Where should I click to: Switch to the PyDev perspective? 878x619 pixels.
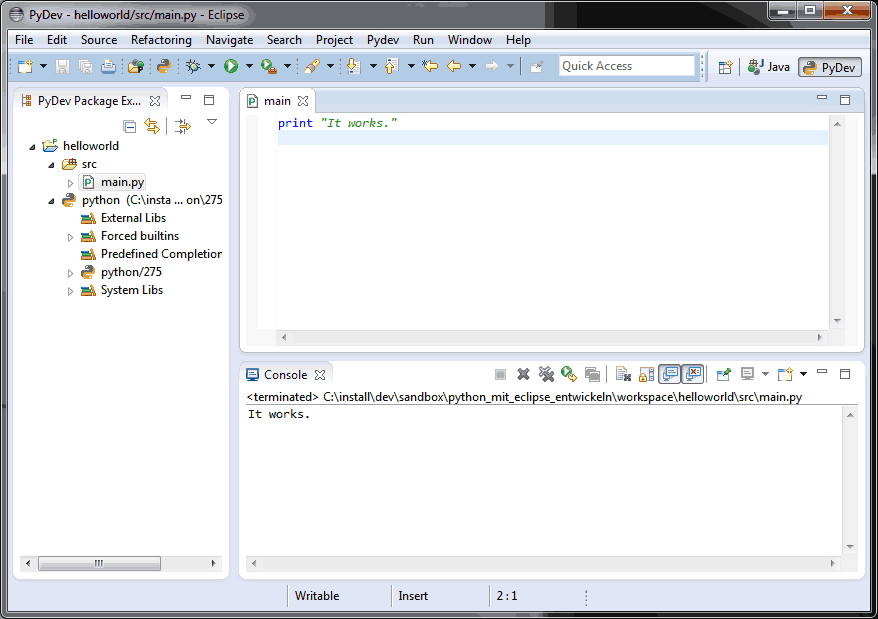pos(829,67)
